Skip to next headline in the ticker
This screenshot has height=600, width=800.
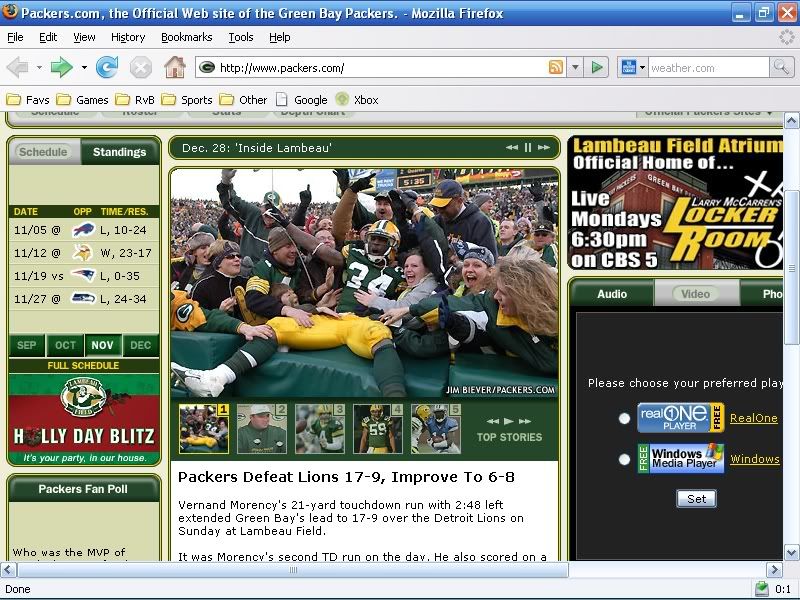coord(544,147)
